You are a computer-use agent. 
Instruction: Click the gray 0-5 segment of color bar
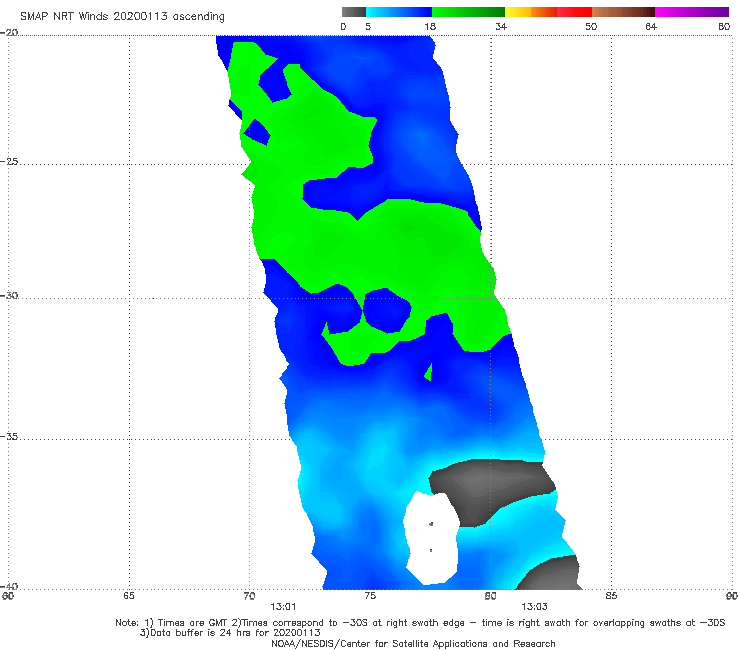(354, 12)
